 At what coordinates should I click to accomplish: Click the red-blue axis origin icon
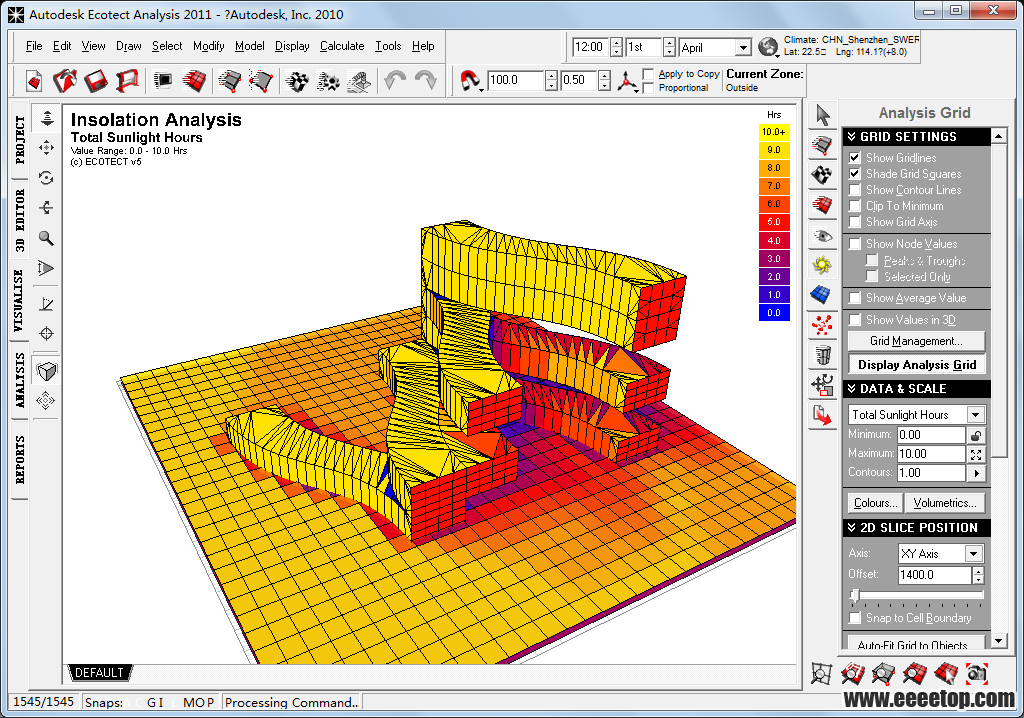[628, 82]
